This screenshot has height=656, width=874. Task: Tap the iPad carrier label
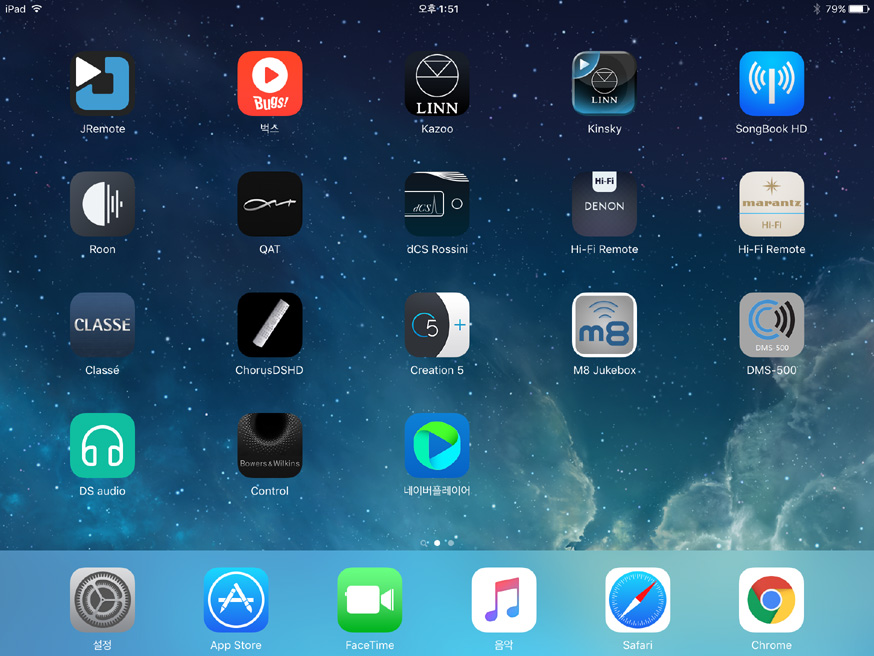pos(16,9)
